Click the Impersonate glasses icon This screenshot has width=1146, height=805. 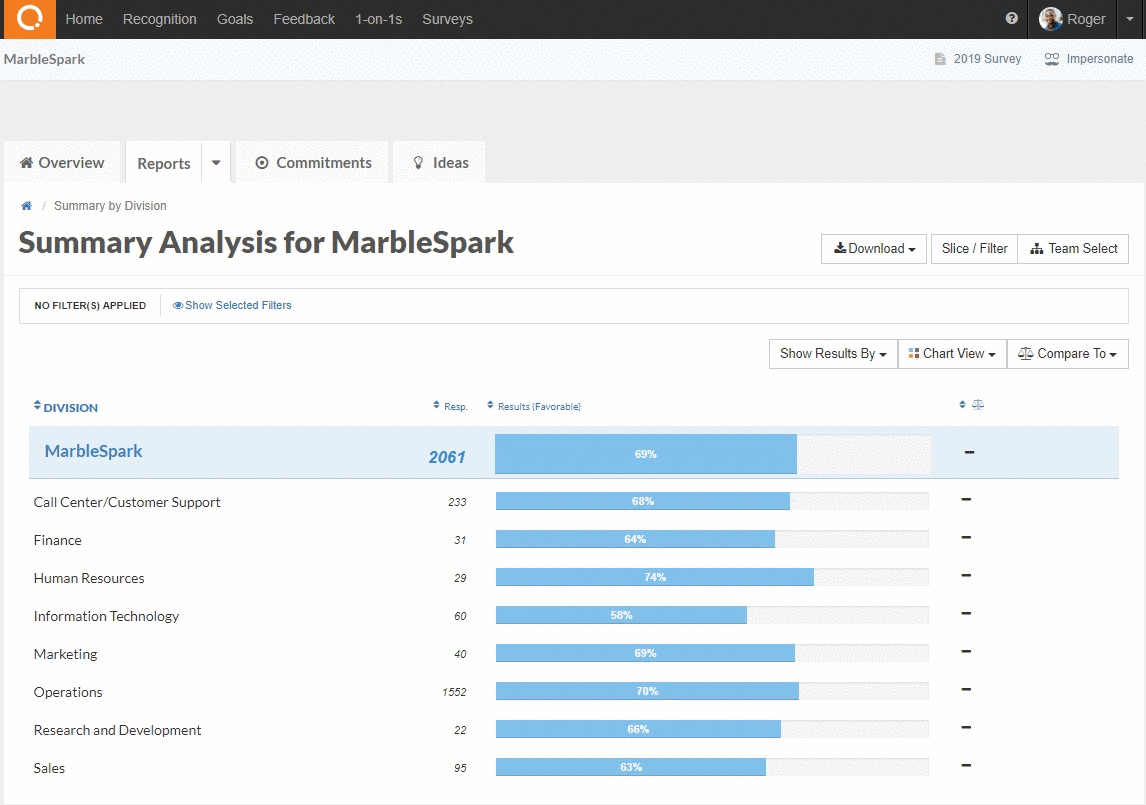(x=1052, y=58)
